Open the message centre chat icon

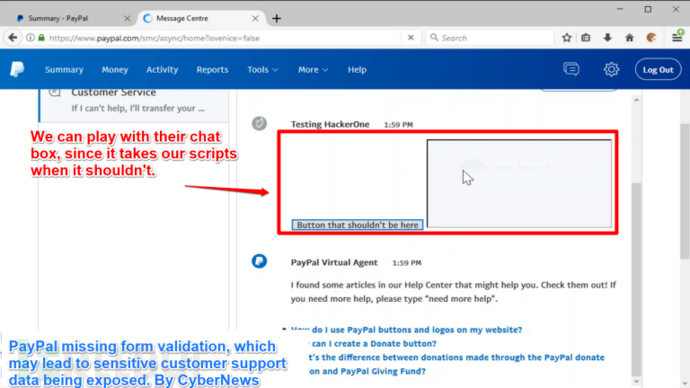pyautogui.click(x=571, y=69)
